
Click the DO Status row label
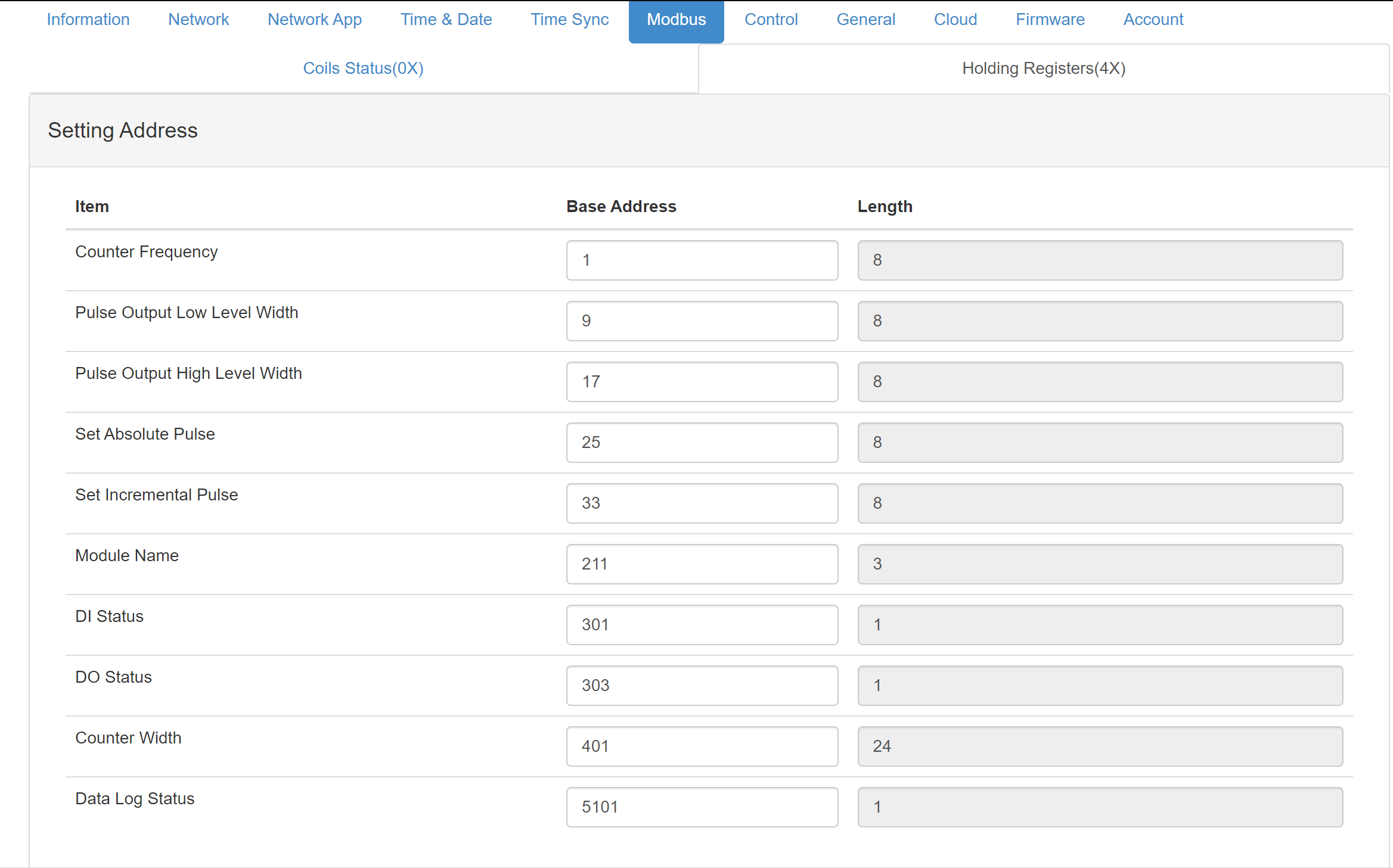click(114, 677)
